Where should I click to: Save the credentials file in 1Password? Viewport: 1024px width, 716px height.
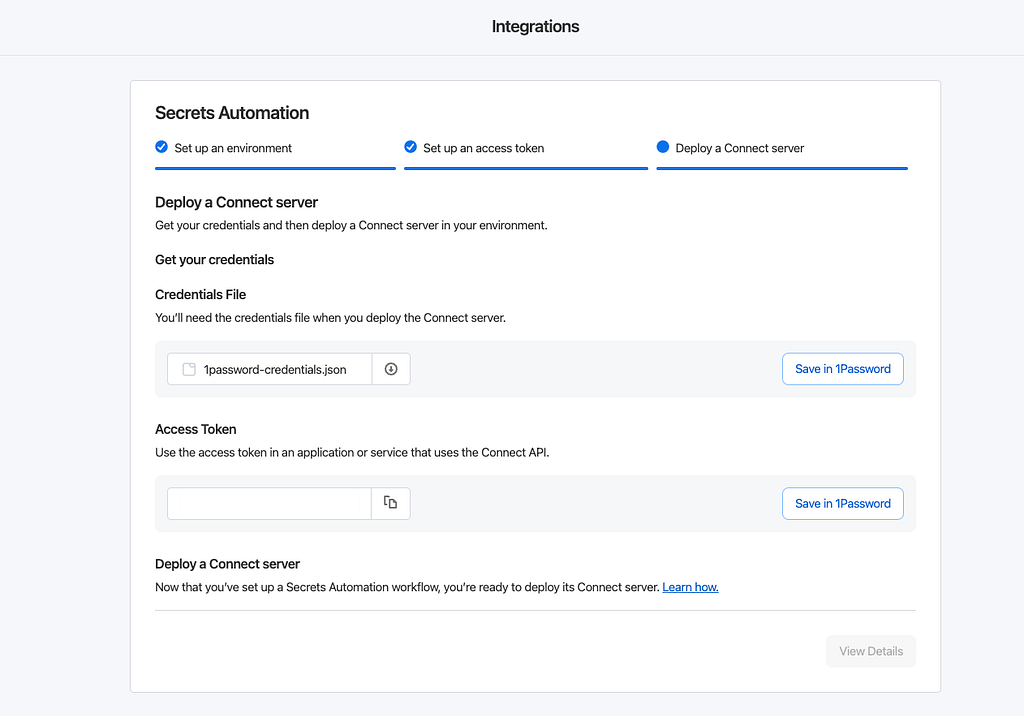[842, 369]
